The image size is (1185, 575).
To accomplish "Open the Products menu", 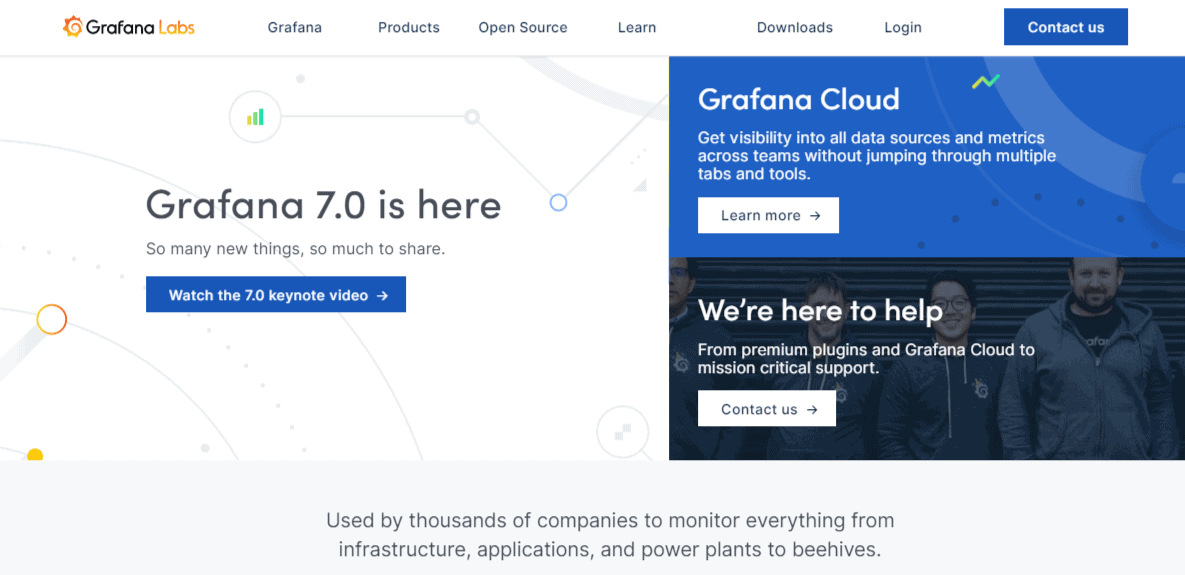I will (409, 27).
